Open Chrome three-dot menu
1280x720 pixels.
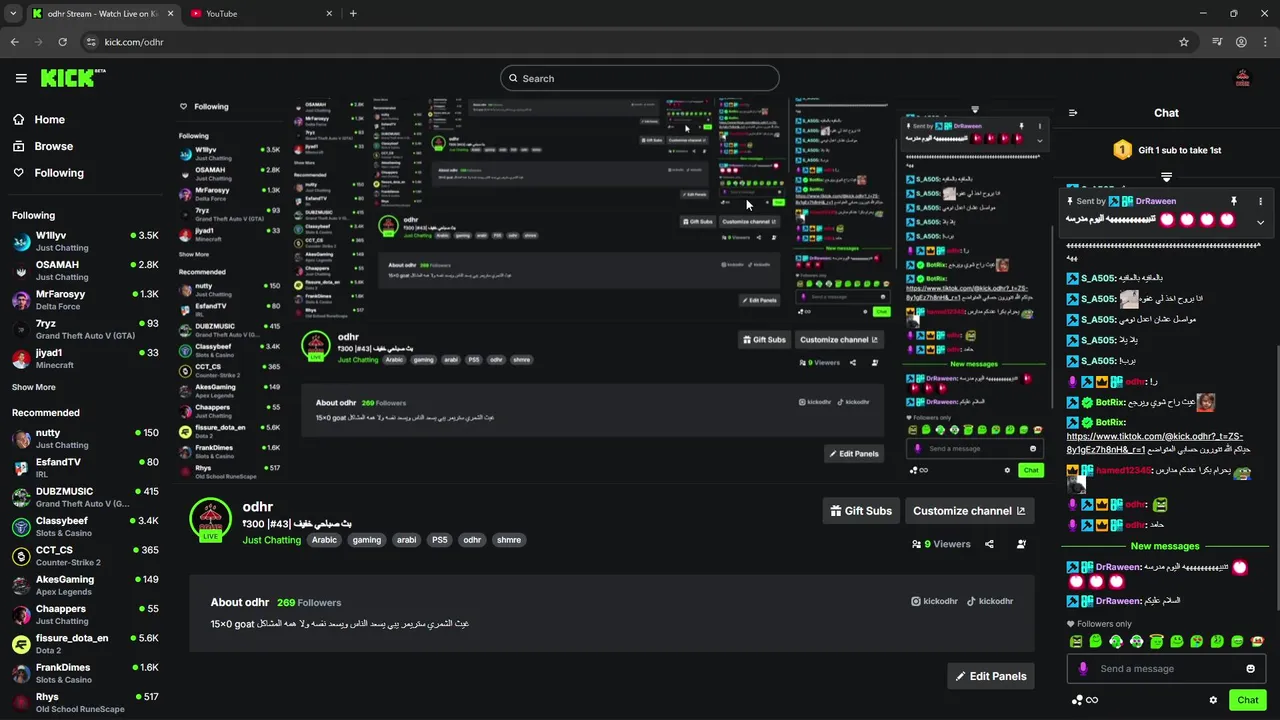[x=1264, y=42]
